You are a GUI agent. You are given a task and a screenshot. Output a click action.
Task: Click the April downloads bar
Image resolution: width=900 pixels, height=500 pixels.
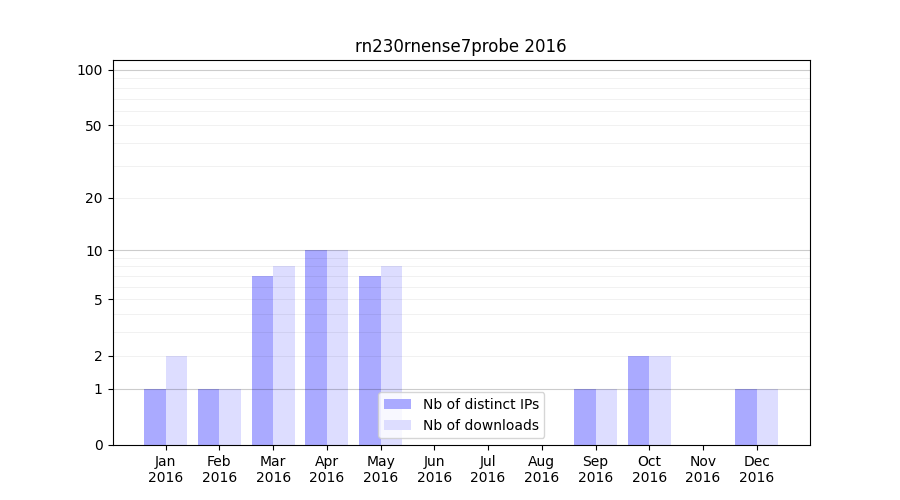[338, 347]
